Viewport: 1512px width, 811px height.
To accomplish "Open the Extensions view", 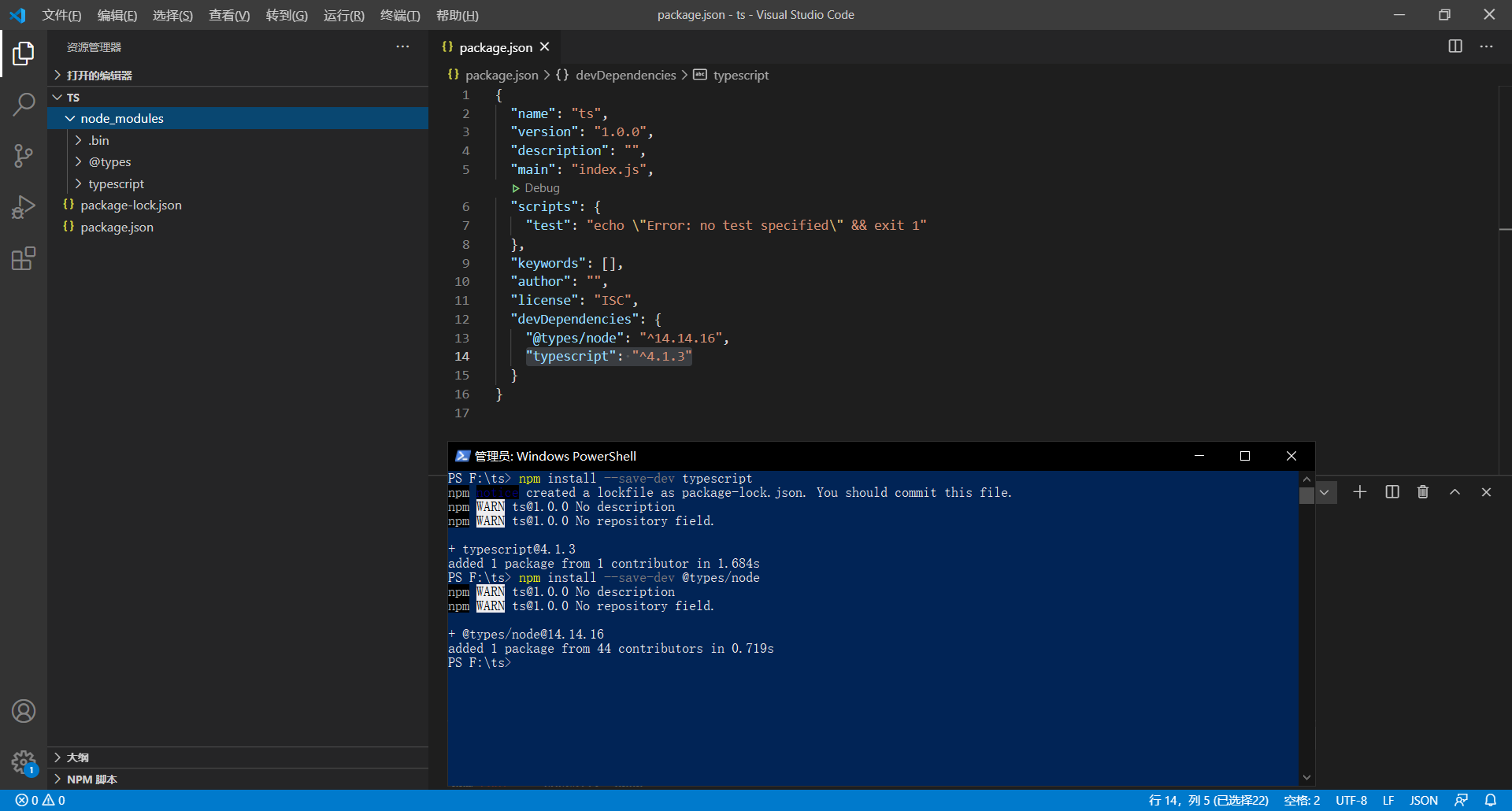I will (x=24, y=258).
